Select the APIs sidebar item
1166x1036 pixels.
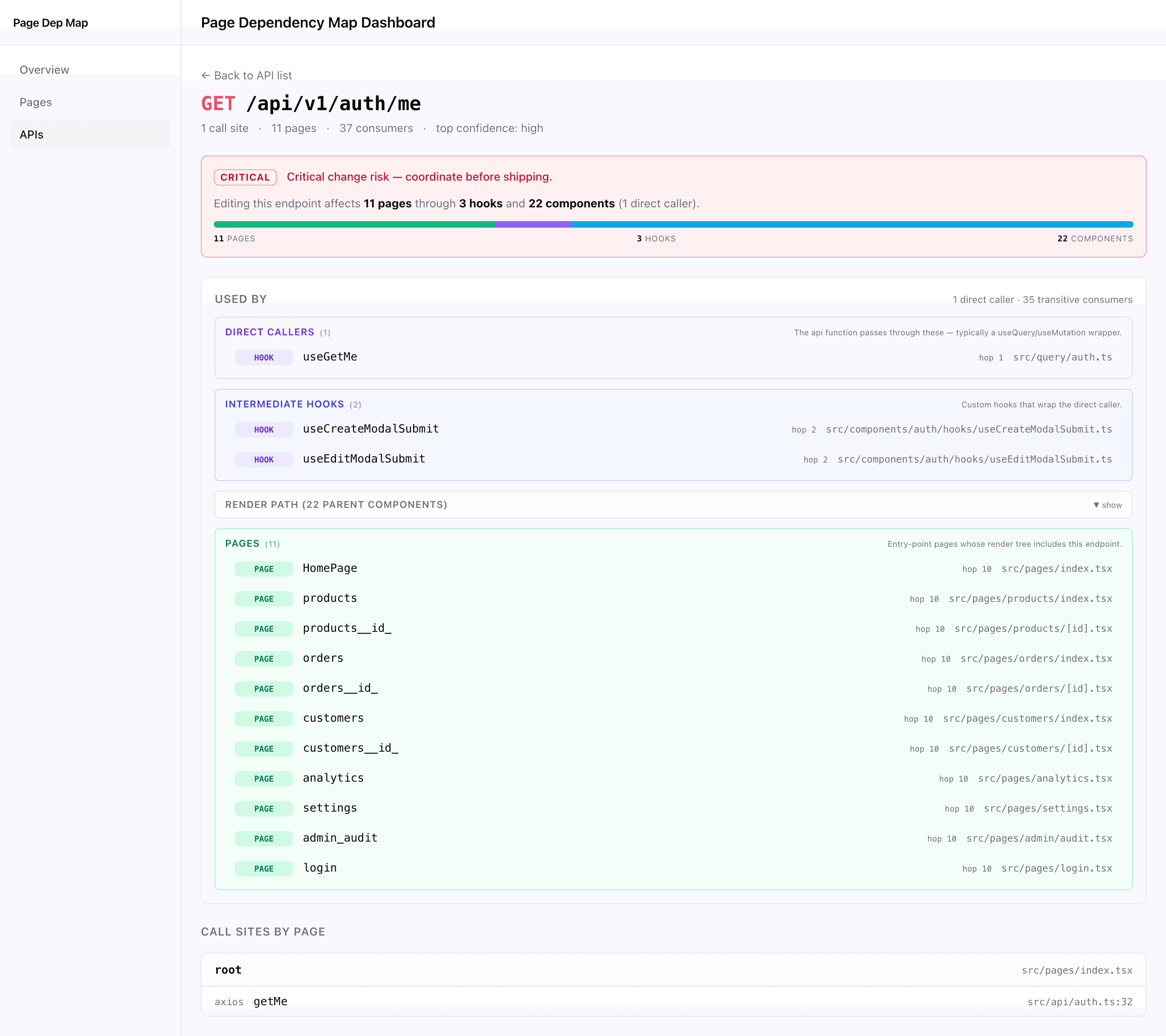pyautogui.click(x=90, y=135)
